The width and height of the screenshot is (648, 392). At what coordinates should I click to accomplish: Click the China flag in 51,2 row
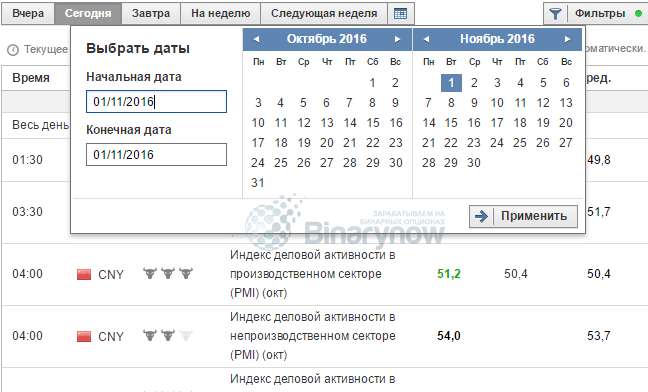84,274
